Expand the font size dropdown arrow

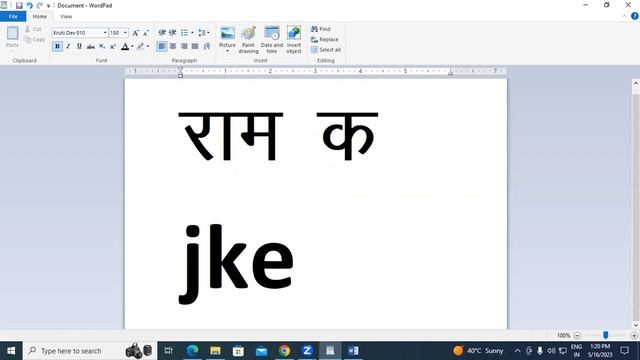(x=125, y=33)
